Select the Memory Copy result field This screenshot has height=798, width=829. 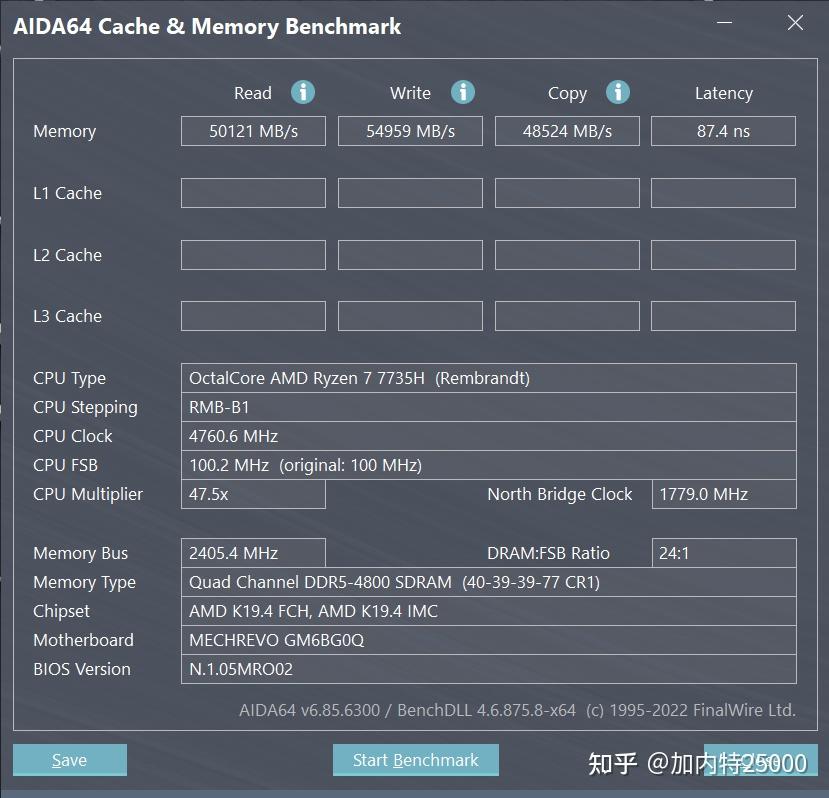pyautogui.click(x=567, y=131)
